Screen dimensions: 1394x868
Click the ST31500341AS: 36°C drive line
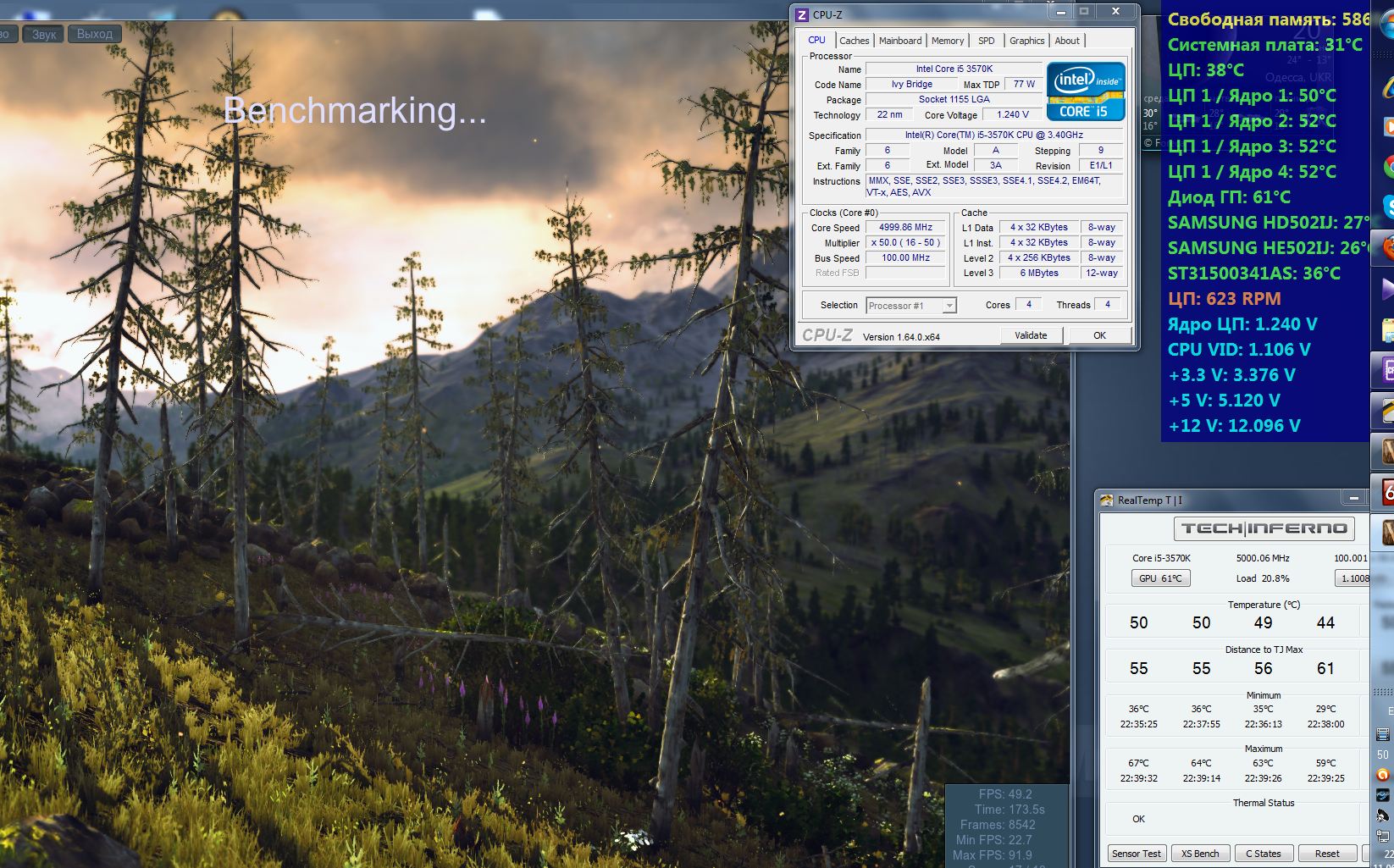coord(1254,274)
